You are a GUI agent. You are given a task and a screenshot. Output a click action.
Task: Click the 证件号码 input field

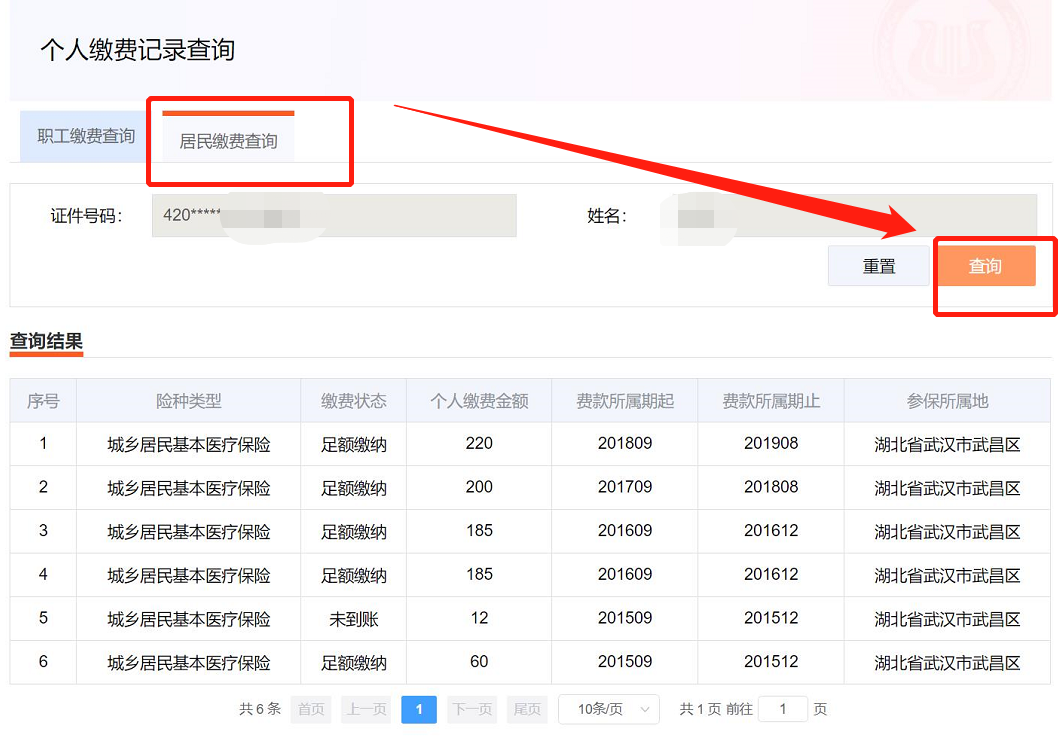[x=334, y=216]
